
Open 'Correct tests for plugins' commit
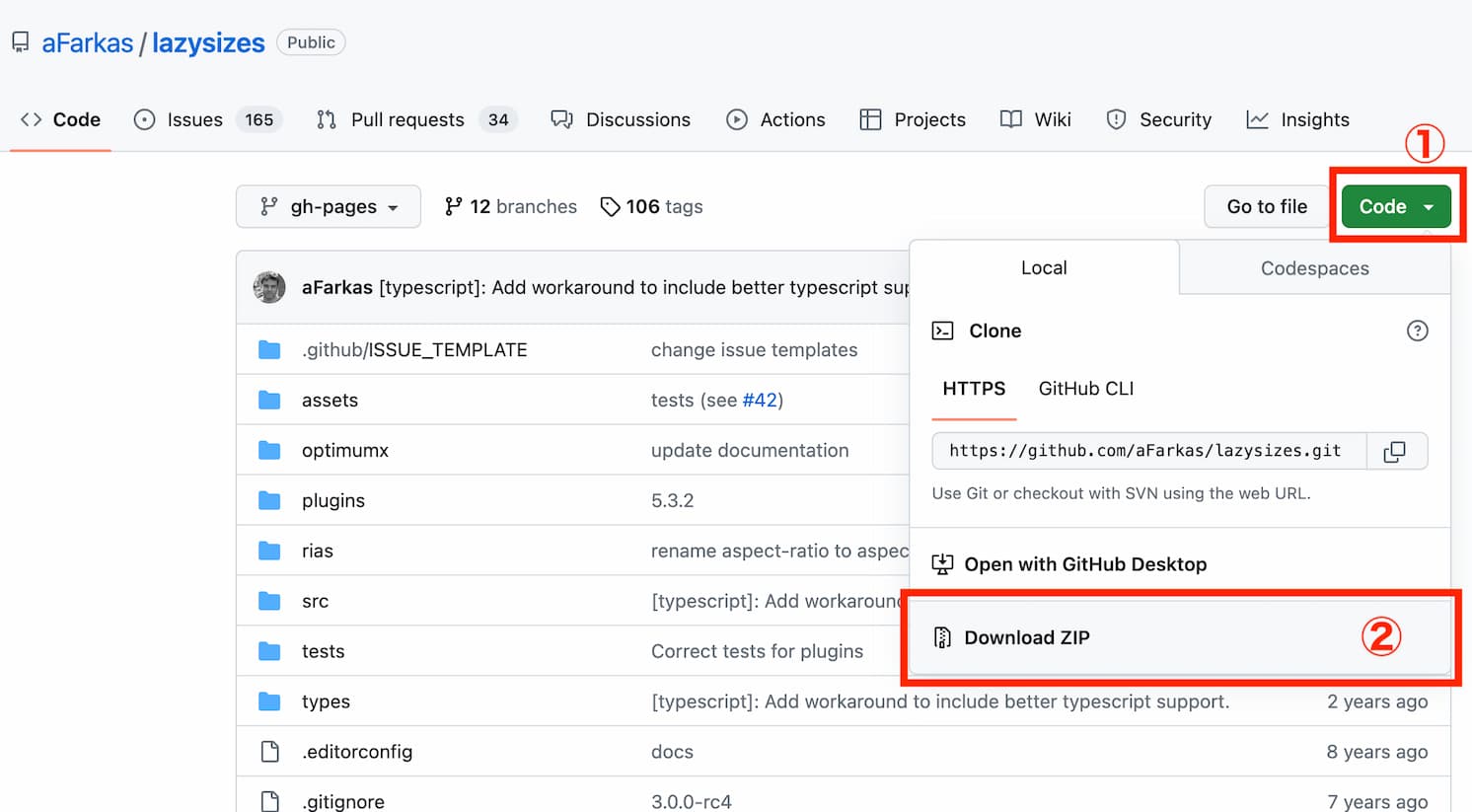click(757, 652)
